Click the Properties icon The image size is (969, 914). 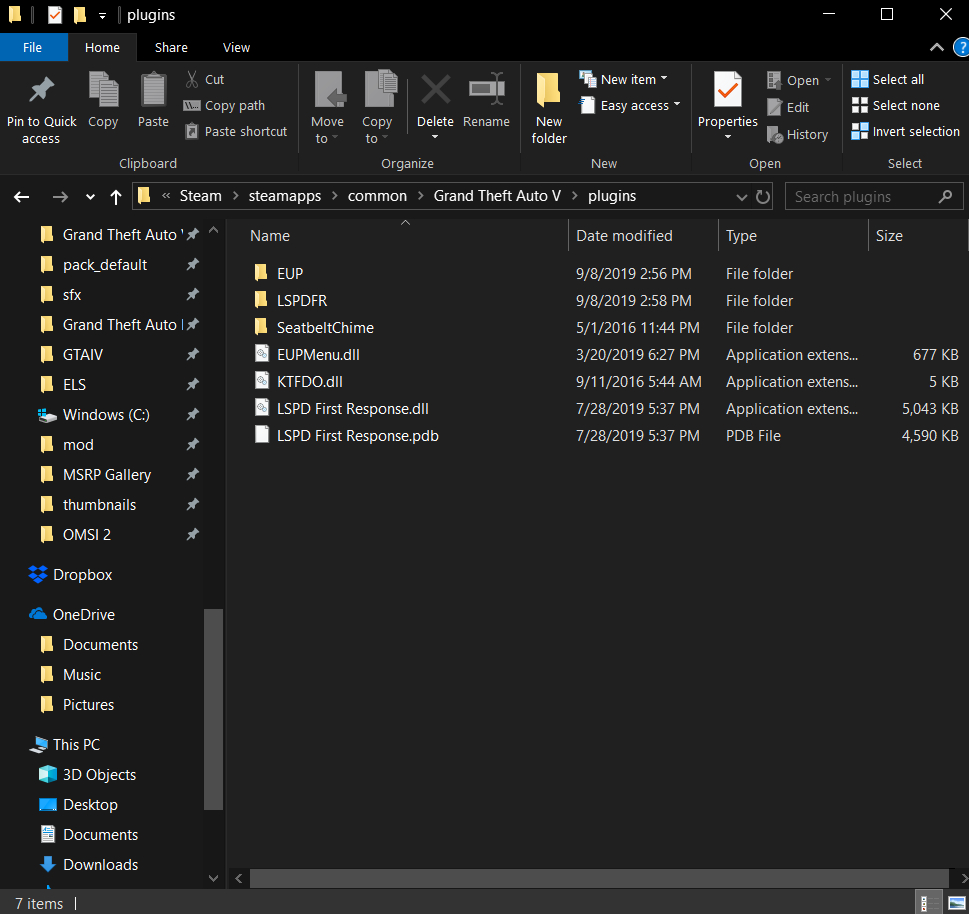tap(727, 90)
